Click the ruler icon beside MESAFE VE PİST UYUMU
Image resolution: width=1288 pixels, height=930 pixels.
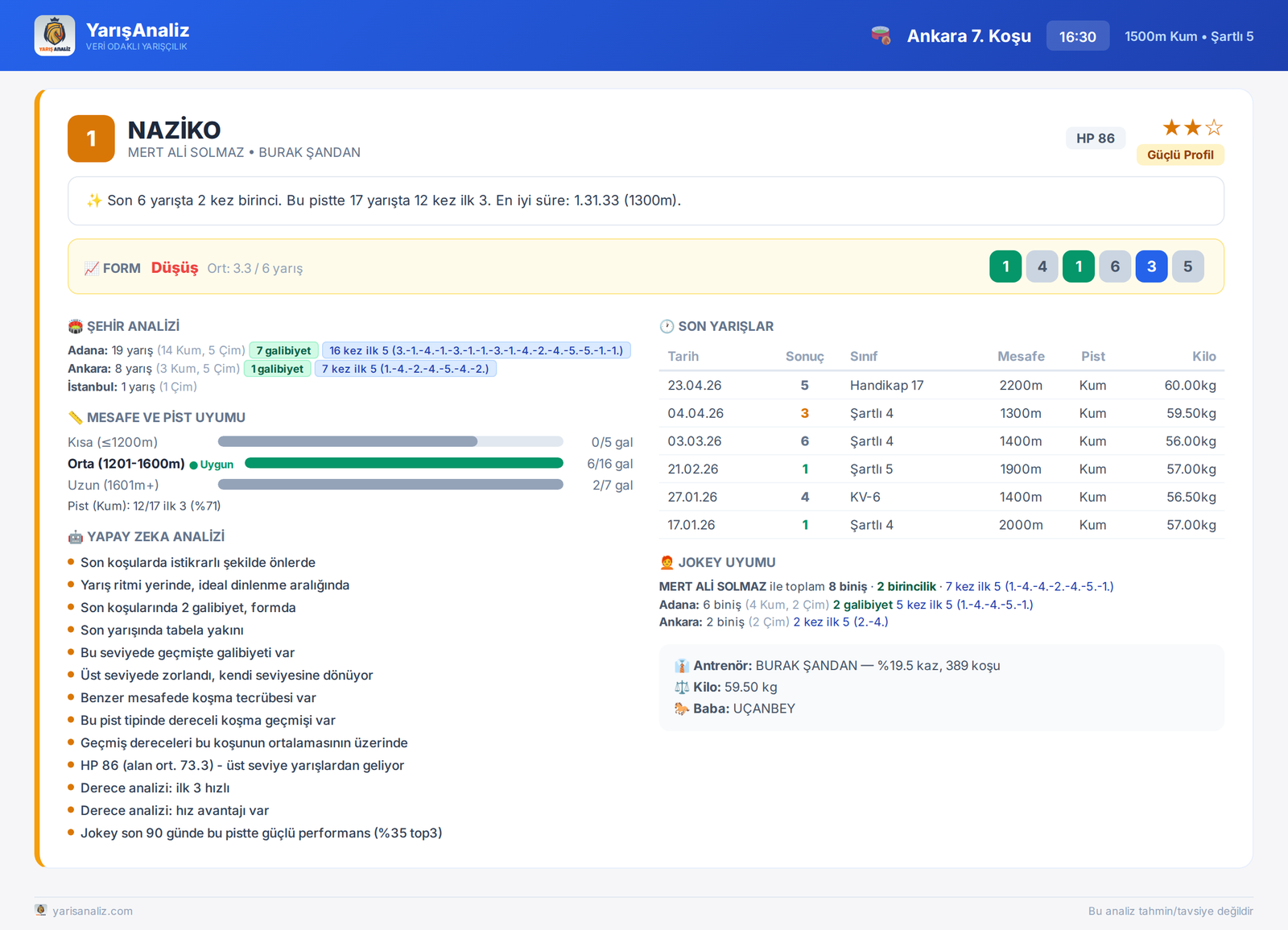point(76,417)
